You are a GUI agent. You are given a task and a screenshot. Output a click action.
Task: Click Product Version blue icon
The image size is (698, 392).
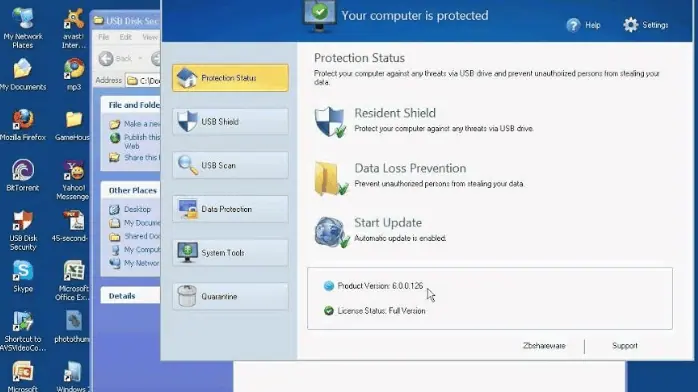coord(329,286)
